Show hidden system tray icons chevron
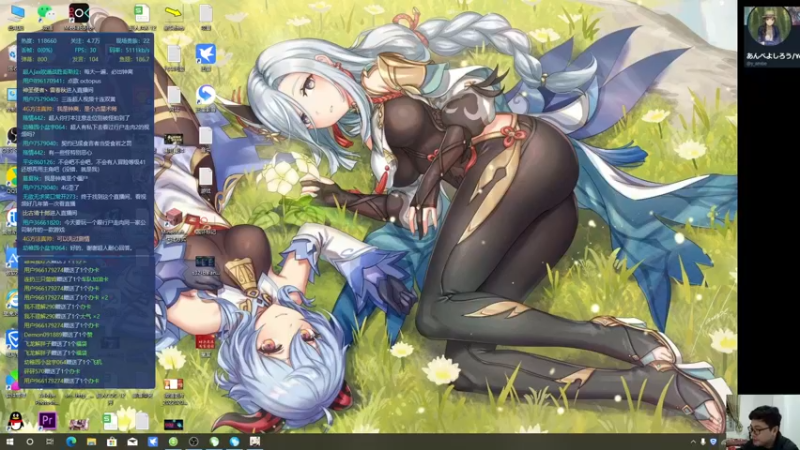Viewport: 800px width, 450px height. (693, 442)
